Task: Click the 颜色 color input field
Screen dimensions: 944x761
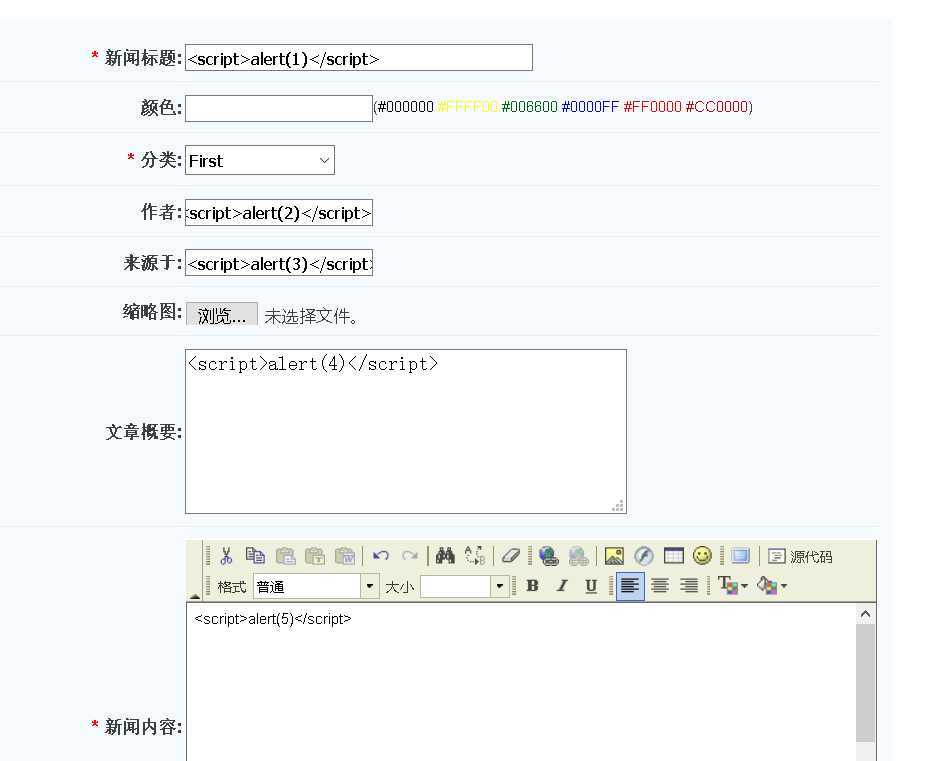Action: pos(279,108)
